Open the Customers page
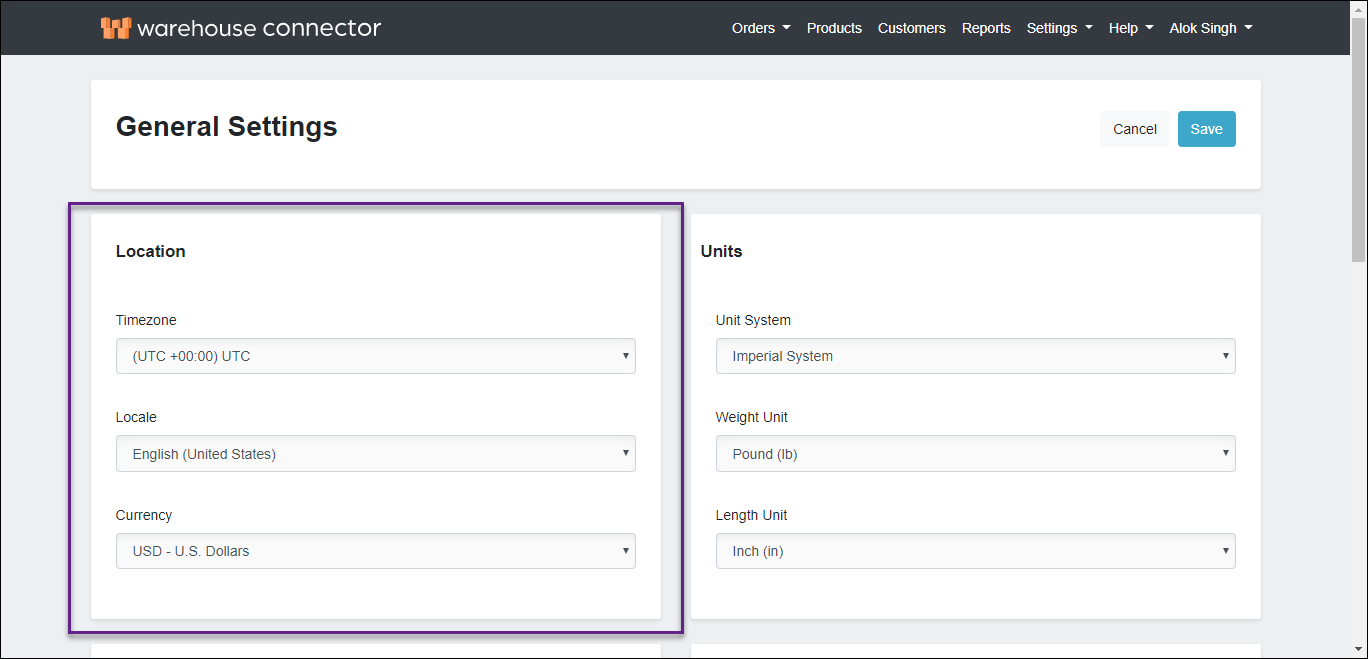Viewport: 1368px width, 659px height. tap(911, 28)
